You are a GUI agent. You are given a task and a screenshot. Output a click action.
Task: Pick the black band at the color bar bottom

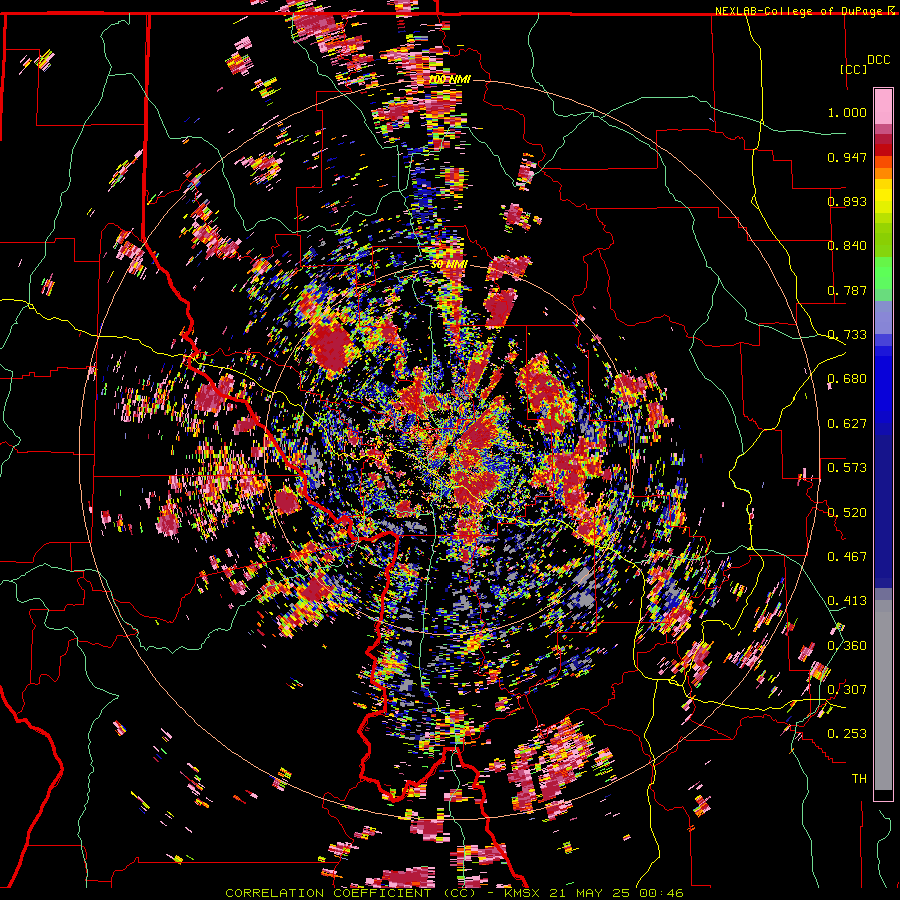883,795
